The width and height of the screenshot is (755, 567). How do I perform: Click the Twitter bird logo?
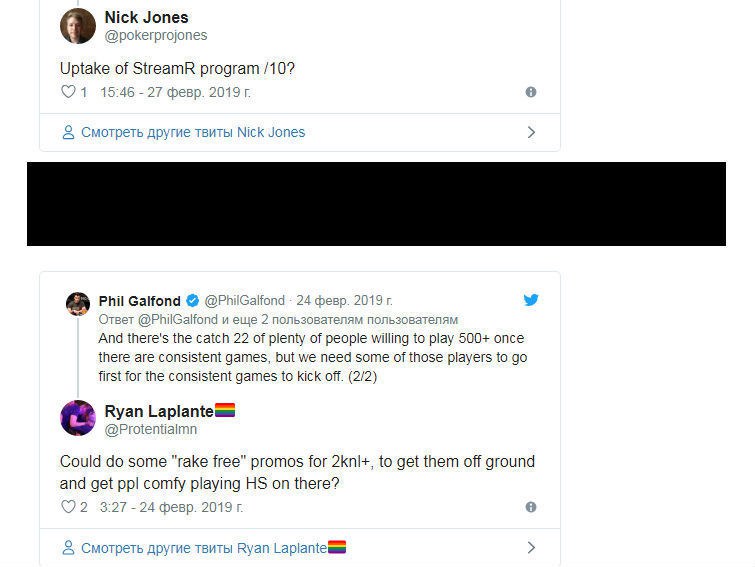click(x=531, y=300)
